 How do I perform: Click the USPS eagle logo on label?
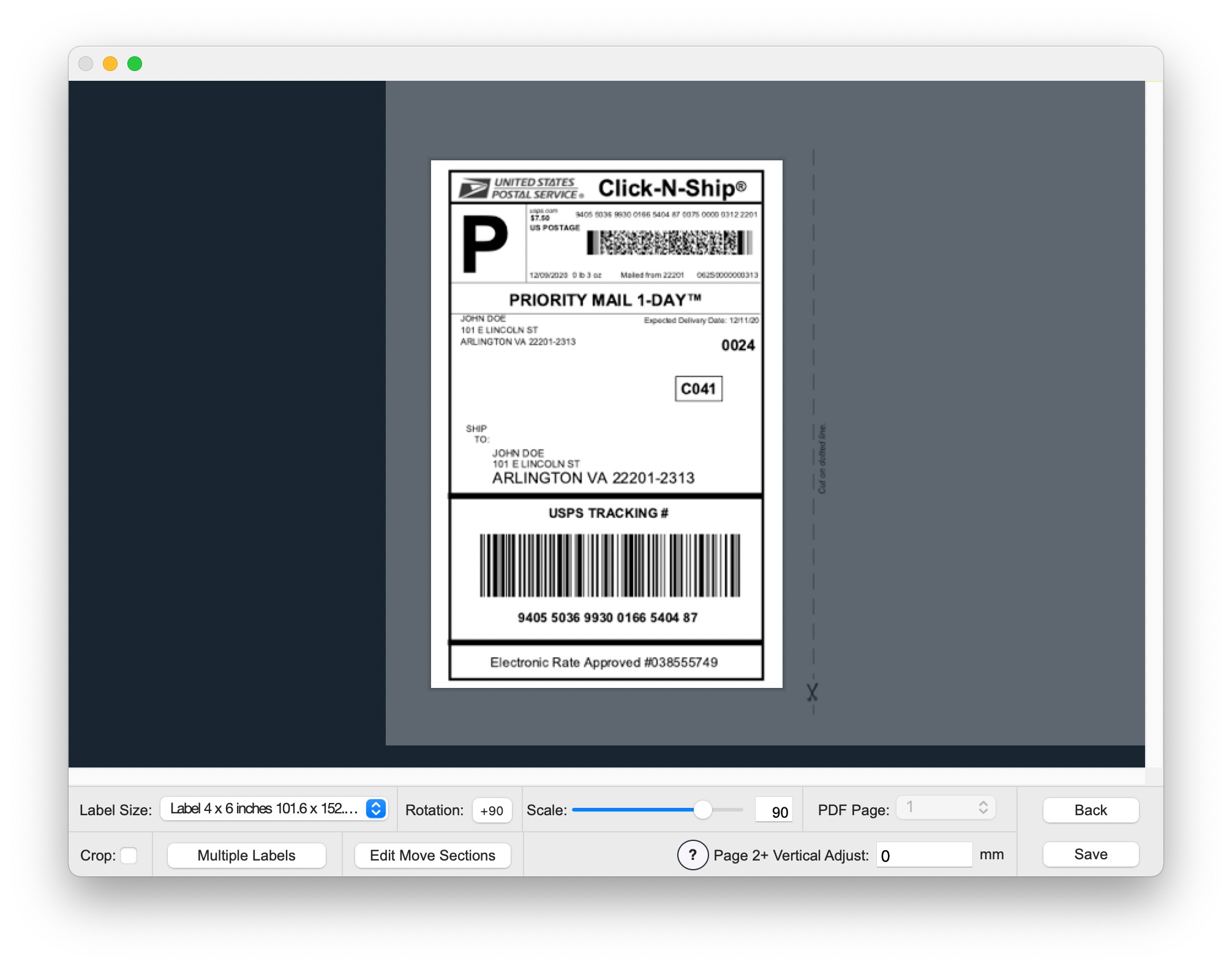(x=474, y=188)
